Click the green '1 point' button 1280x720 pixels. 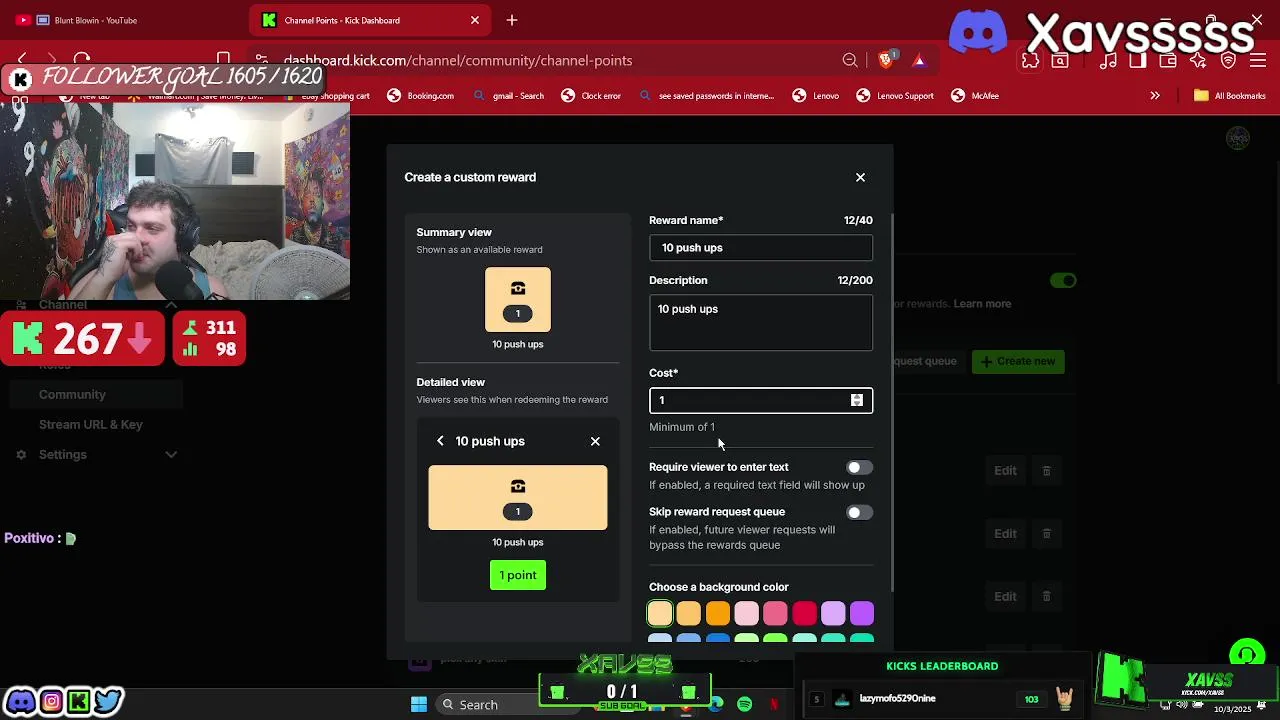pyautogui.click(x=518, y=575)
